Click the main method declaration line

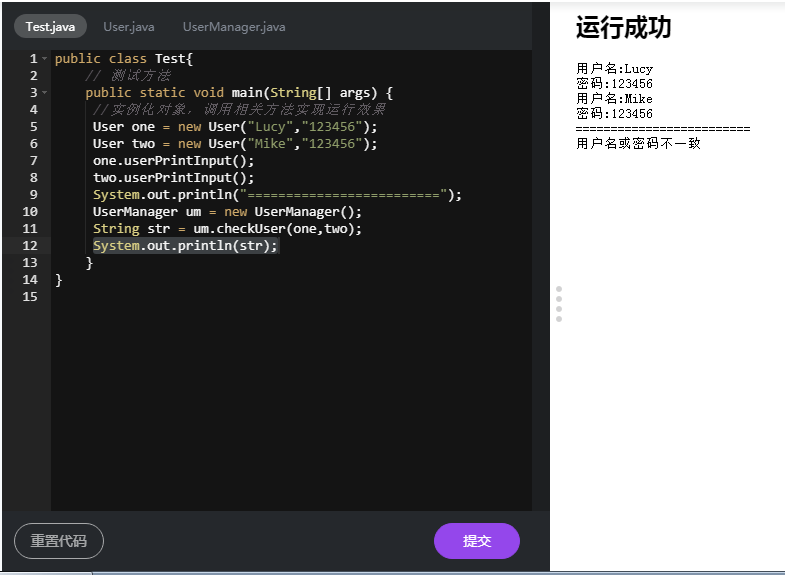[239, 93]
